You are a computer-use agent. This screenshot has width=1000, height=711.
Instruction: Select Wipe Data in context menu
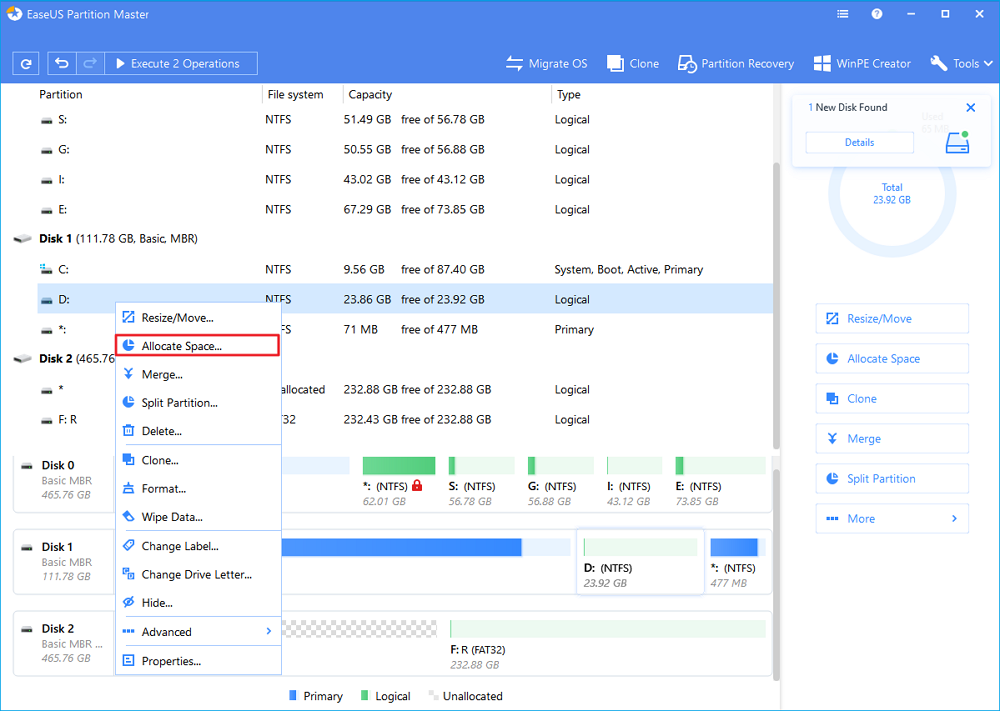pos(172,518)
